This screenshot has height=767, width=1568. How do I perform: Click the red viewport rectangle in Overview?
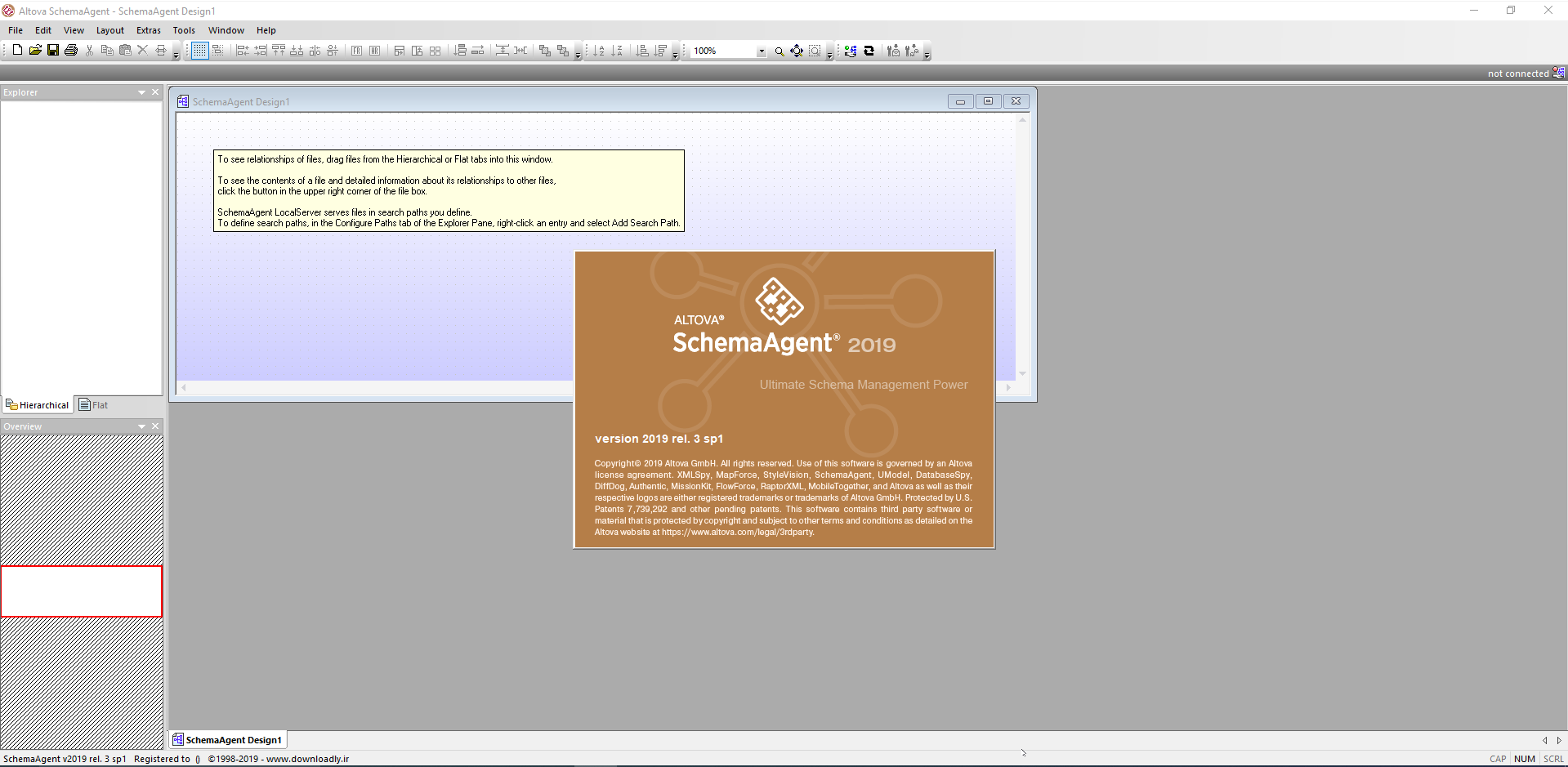[x=82, y=591]
